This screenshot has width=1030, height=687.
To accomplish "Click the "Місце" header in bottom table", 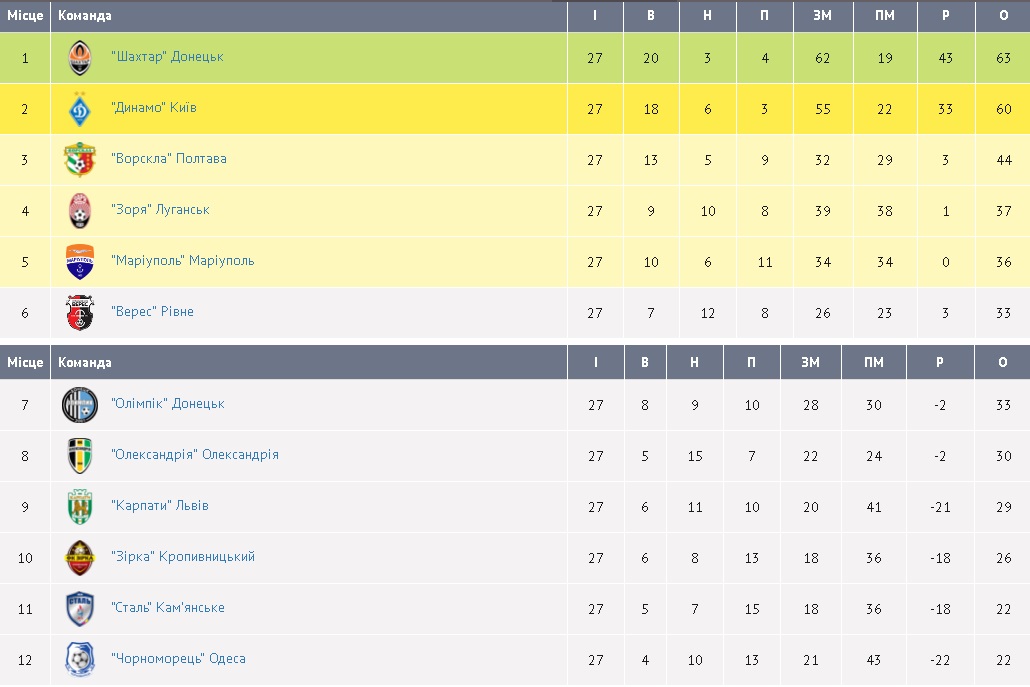I will (x=25, y=363).
